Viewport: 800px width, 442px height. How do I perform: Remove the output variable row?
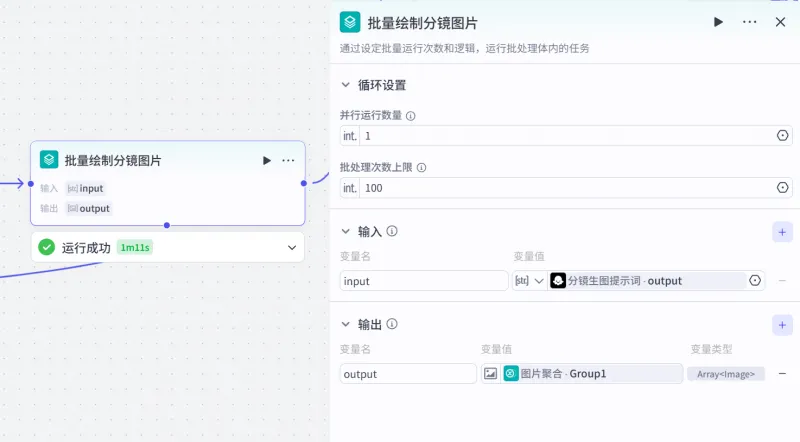click(x=782, y=374)
